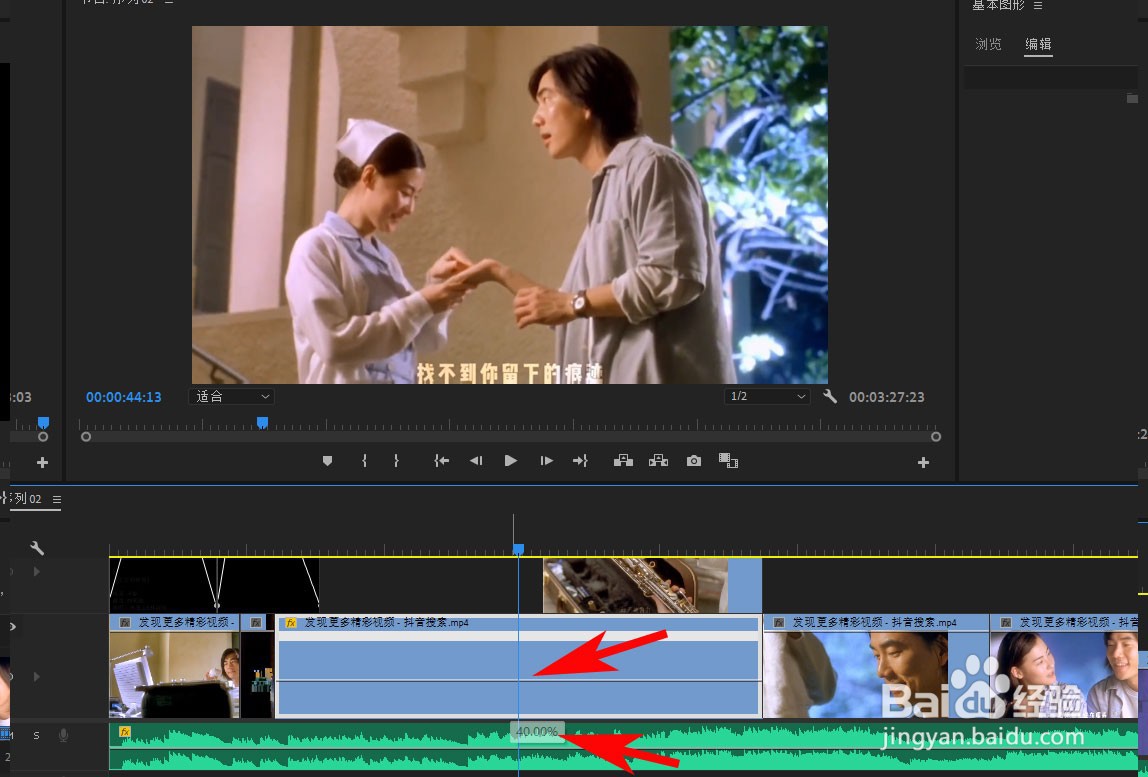Switch to the 浏览 tab
Viewport: 1148px width, 777px height.
(988, 44)
